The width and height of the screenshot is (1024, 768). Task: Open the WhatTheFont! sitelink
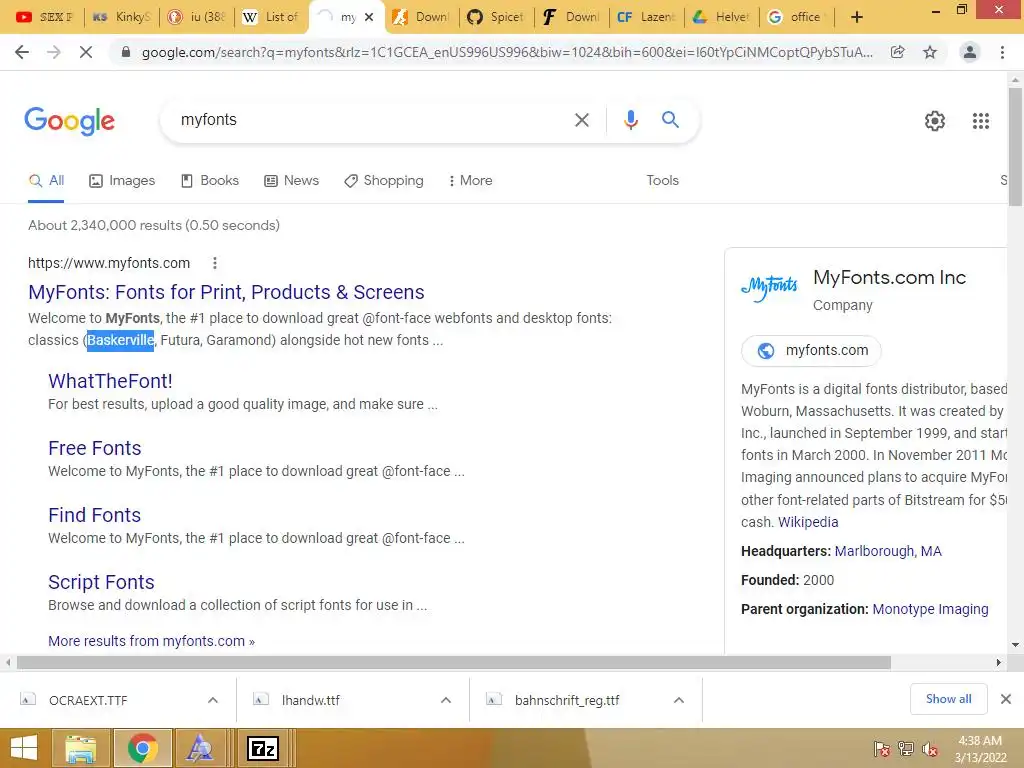tap(110, 381)
